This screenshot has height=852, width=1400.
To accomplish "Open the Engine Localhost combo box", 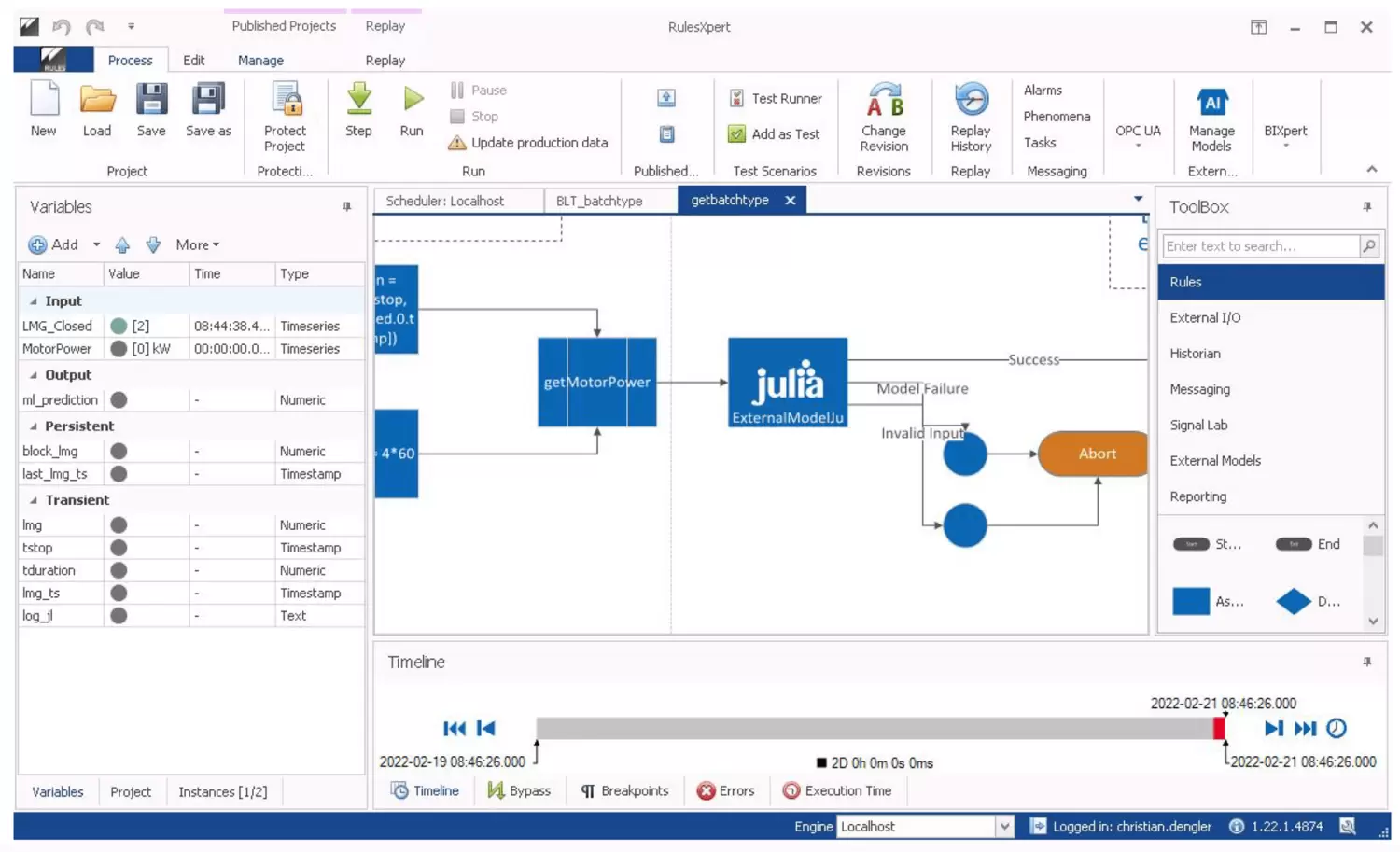I will point(924,827).
